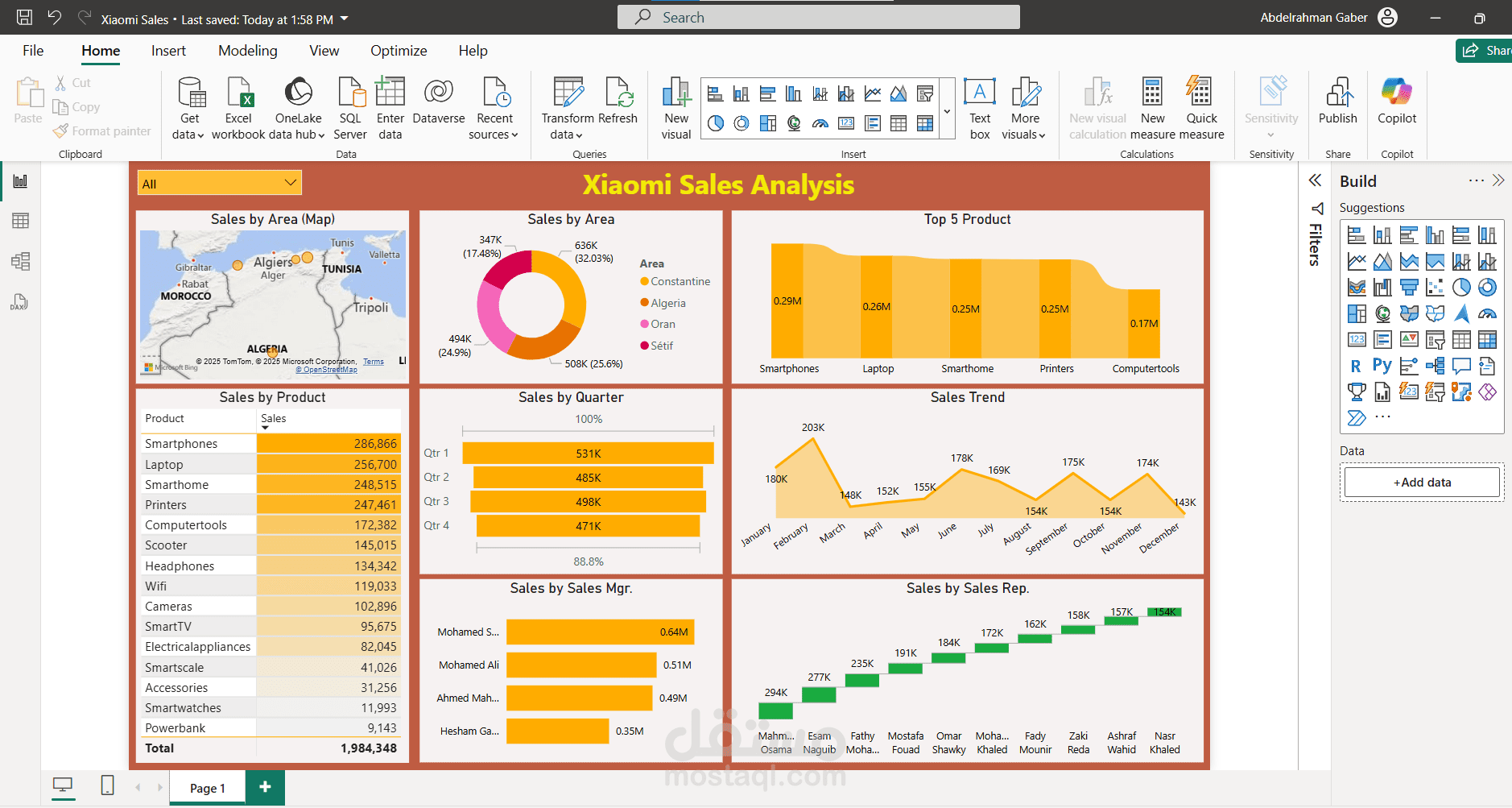The image size is (1512, 808).
Task: Expand the Filters pane
Action: tap(1316, 180)
